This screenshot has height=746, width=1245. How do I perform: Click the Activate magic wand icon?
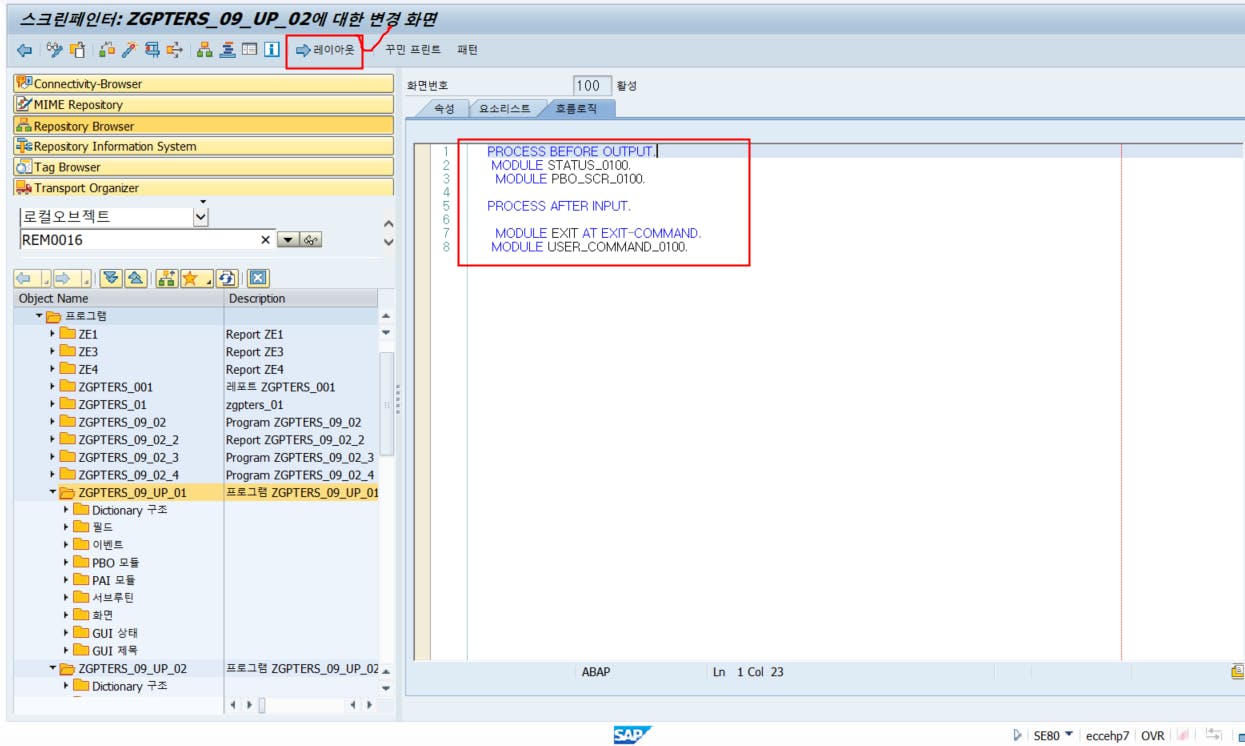coord(129,50)
